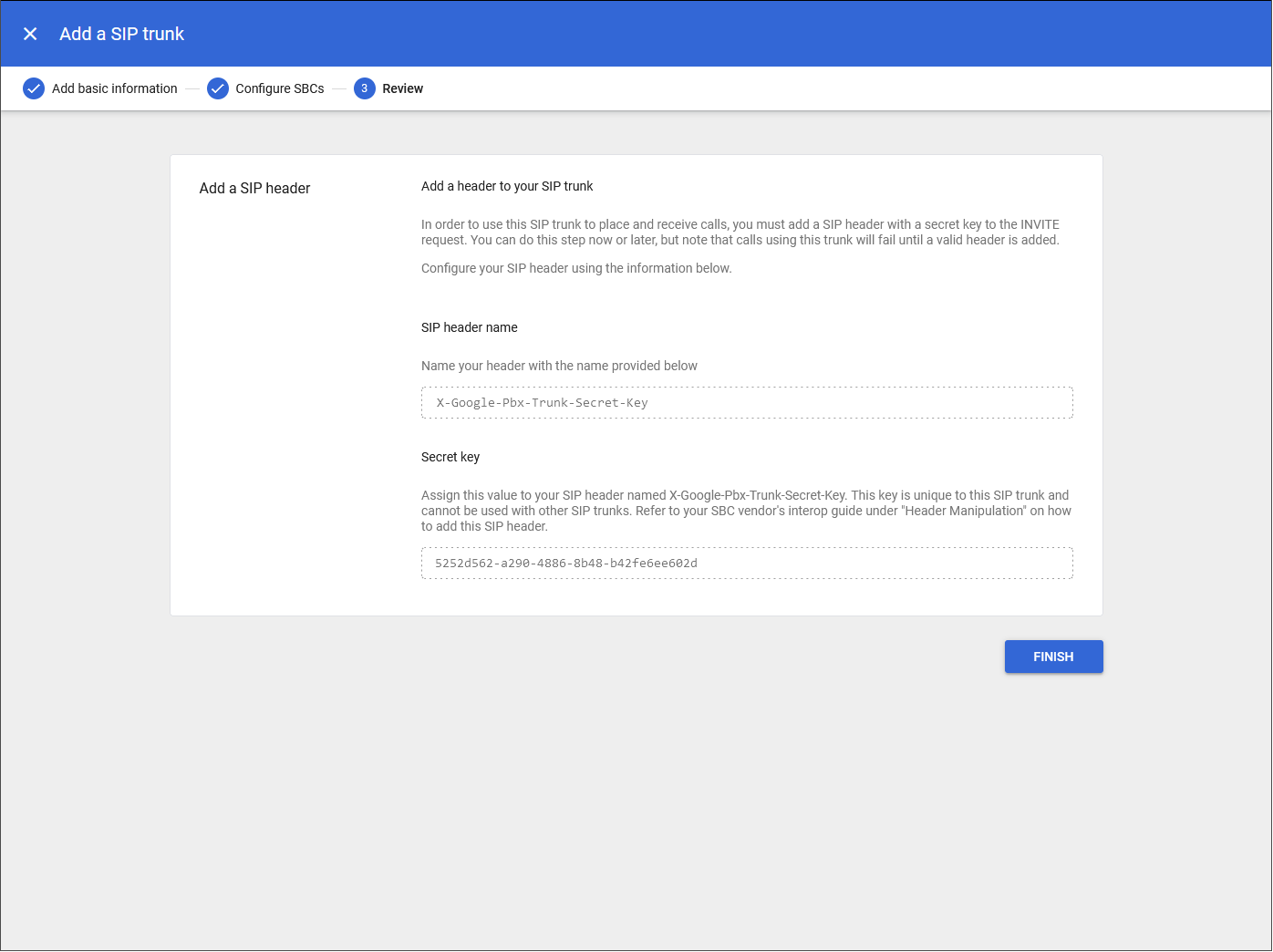Select the Review step label

point(403,88)
